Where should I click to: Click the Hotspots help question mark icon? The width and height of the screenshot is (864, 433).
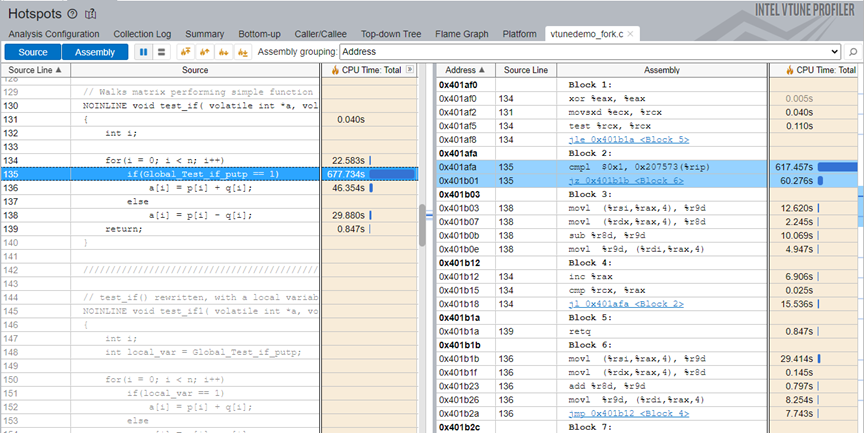pos(71,14)
